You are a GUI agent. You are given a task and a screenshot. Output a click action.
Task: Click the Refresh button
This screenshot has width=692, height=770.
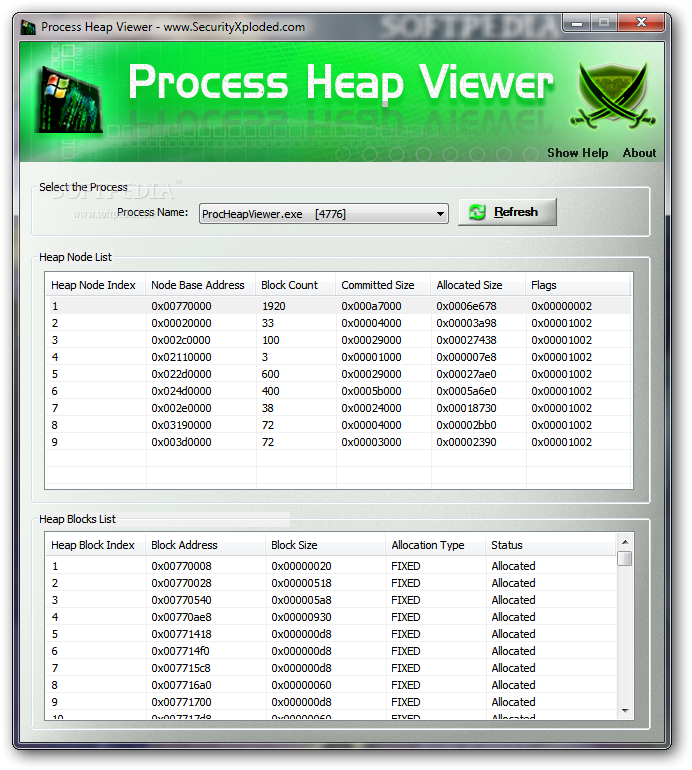pyautogui.click(x=507, y=212)
